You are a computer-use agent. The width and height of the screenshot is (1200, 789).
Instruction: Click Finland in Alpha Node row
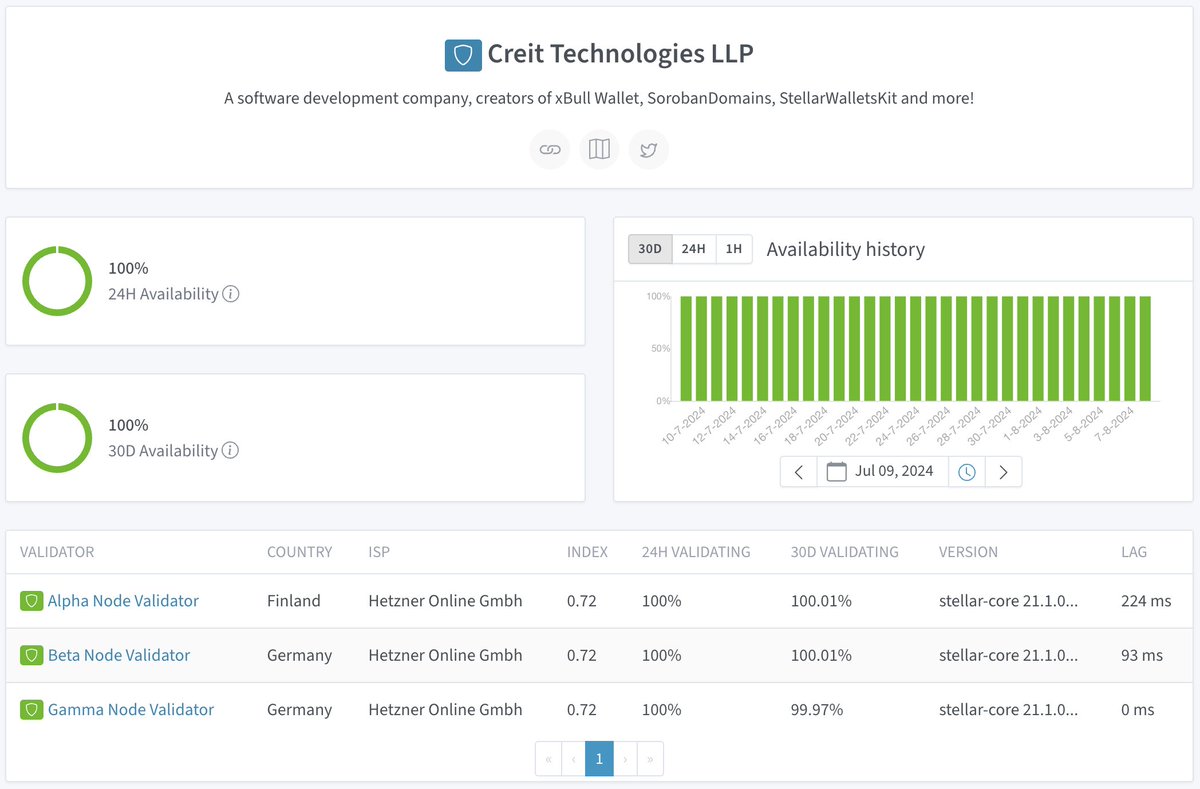pos(294,601)
